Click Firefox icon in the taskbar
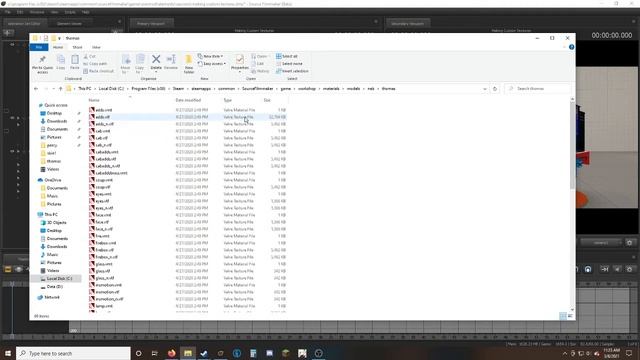This screenshot has height=360, width=640. pos(171,353)
